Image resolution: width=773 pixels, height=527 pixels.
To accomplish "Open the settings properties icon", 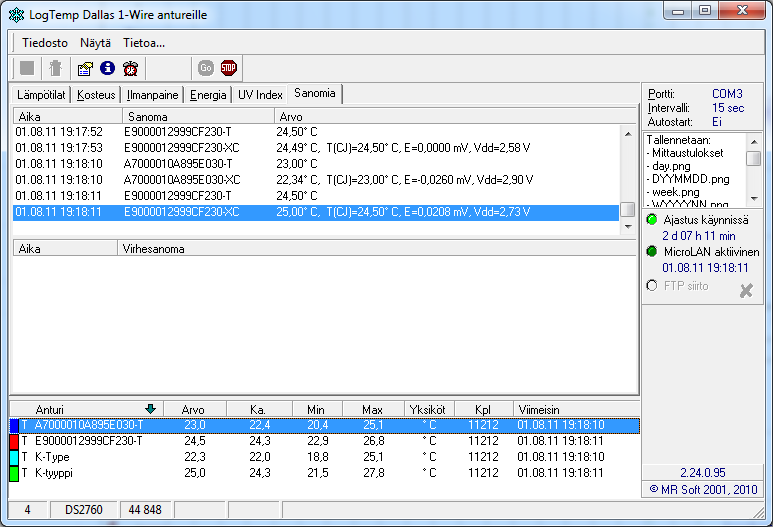I will [x=85, y=68].
